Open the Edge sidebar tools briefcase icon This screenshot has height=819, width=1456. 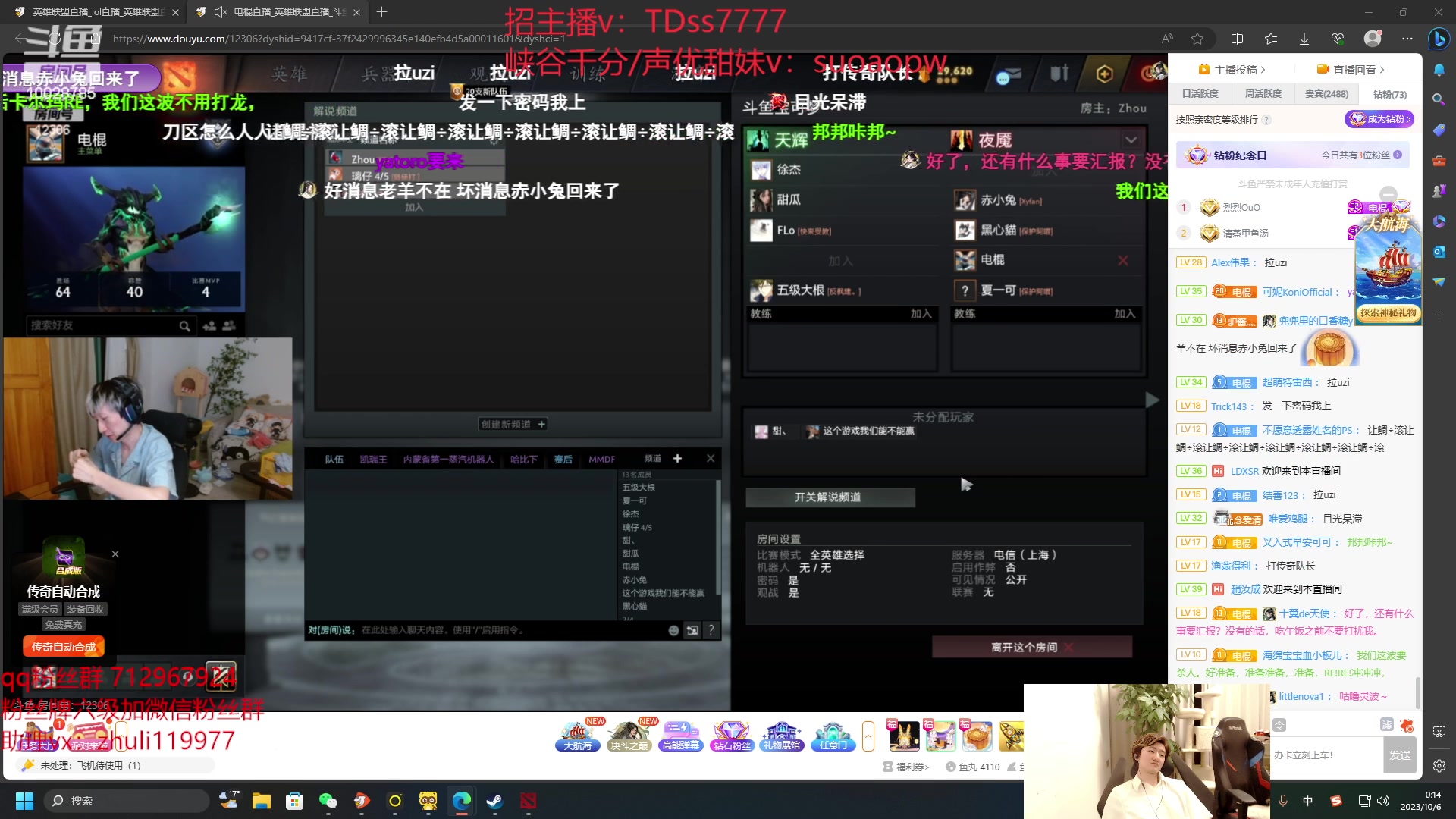point(1439,161)
